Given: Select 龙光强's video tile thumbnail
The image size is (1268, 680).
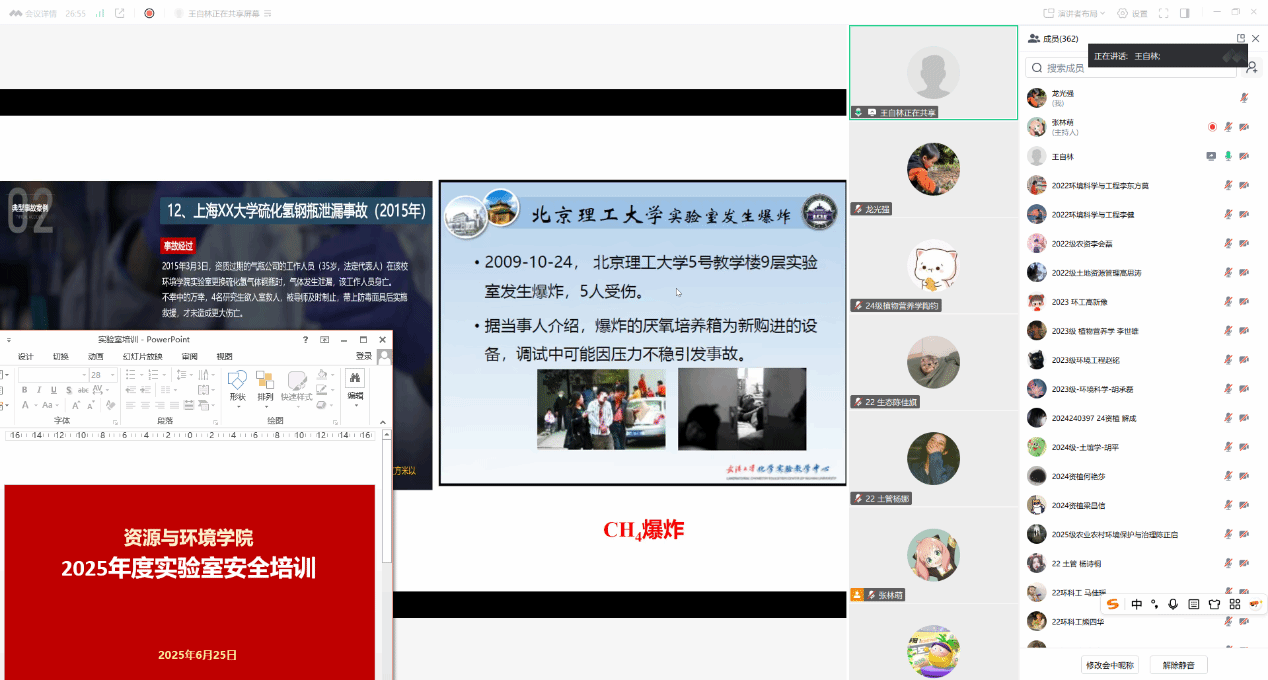Looking at the screenshot, I should click(x=933, y=170).
